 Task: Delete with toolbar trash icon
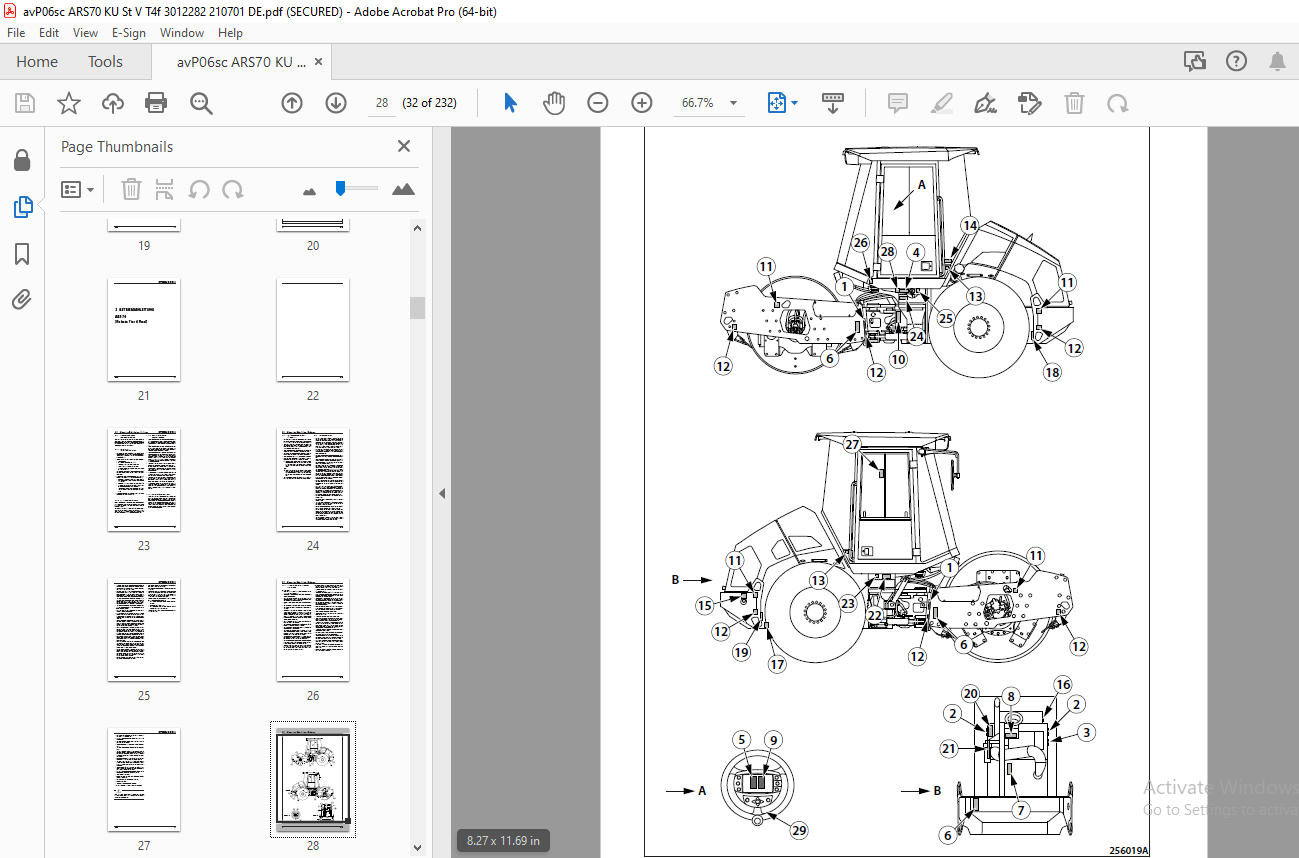pyautogui.click(x=1074, y=103)
